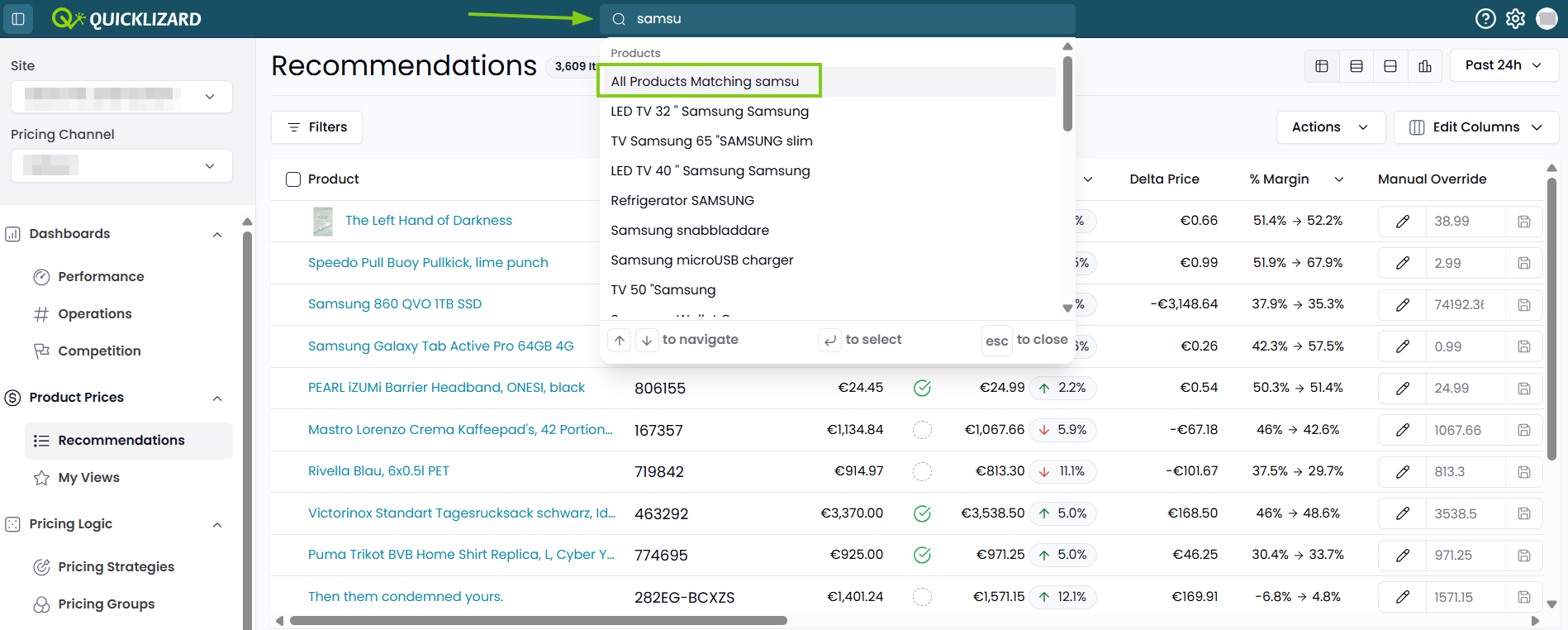The height and width of the screenshot is (630, 1568).
Task: Click the approved checkmark for PEARL iZUMi Headband
Action: [x=923, y=388]
